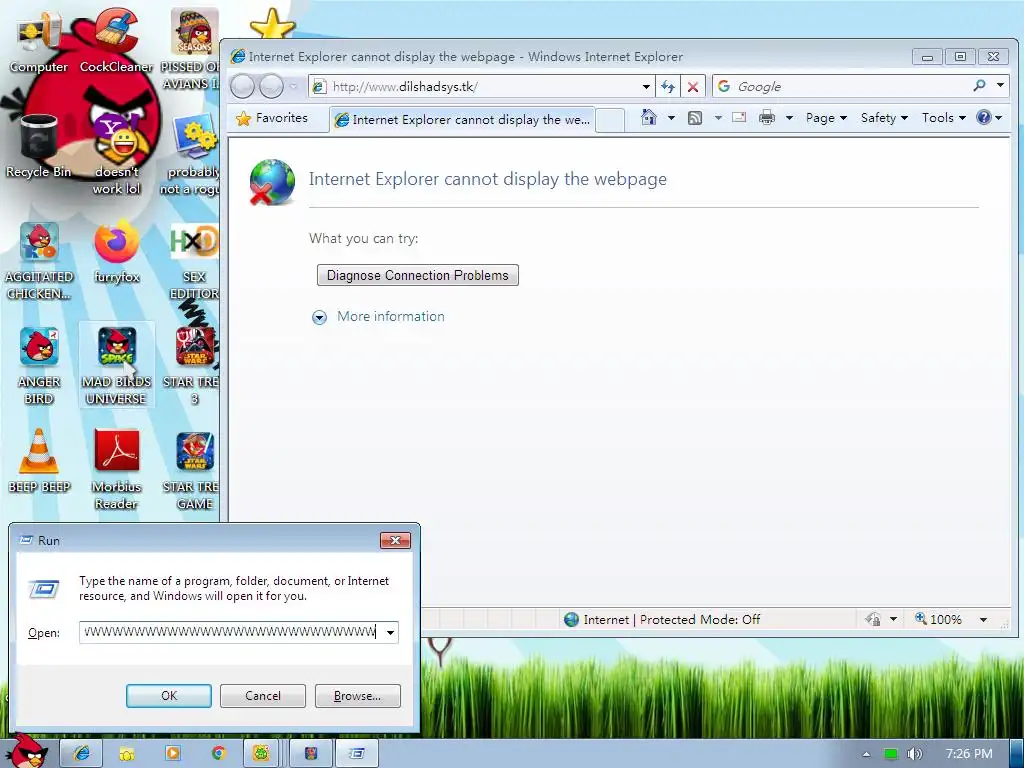
Task: Open the Tools menu
Action: pos(944,118)
